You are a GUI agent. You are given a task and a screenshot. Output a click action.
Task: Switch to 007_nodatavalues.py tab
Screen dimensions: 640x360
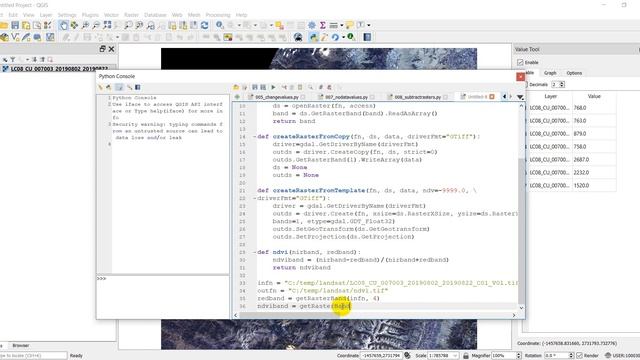coord(347,97)
